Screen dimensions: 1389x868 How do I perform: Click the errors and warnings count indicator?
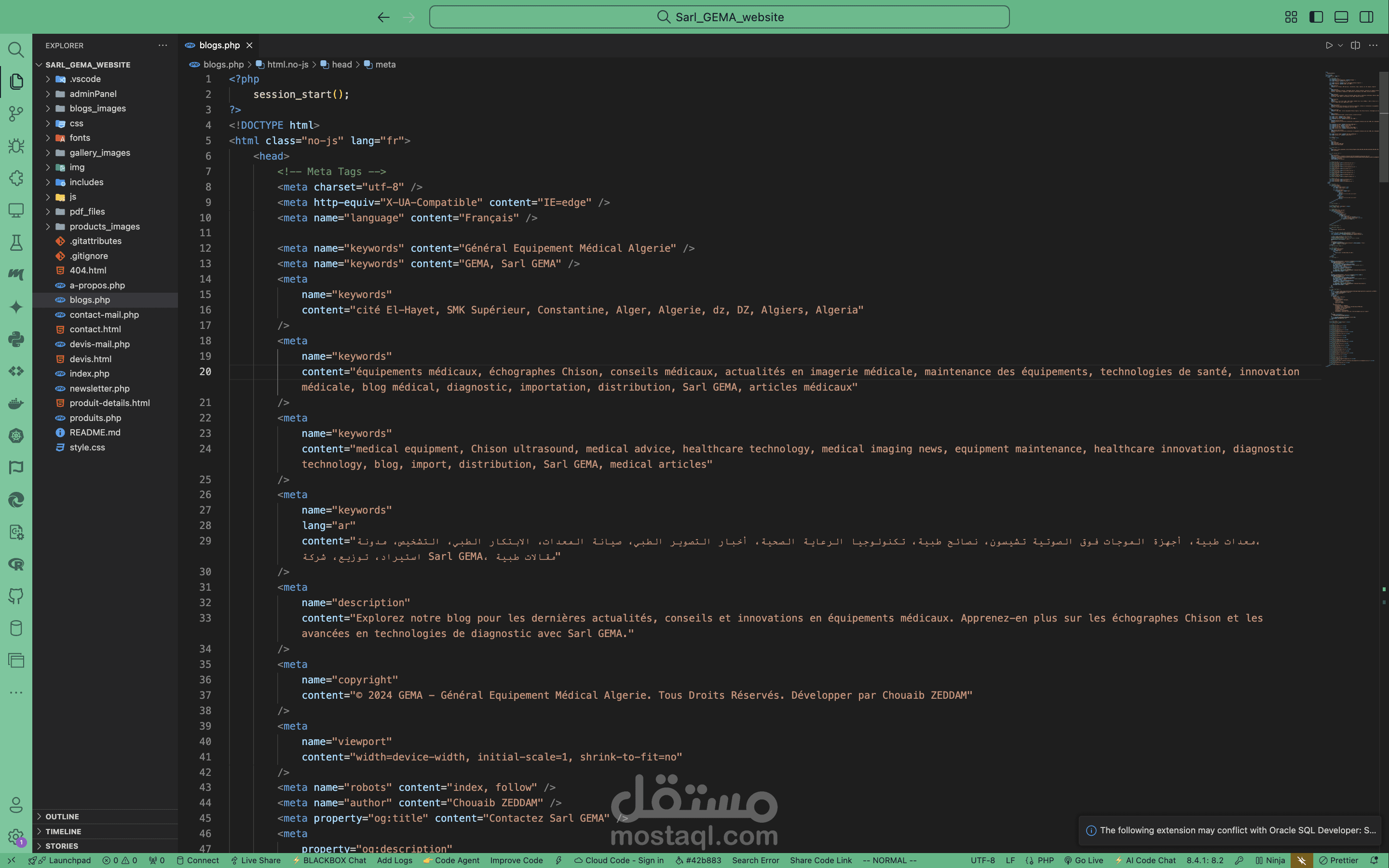click(120, 860)
